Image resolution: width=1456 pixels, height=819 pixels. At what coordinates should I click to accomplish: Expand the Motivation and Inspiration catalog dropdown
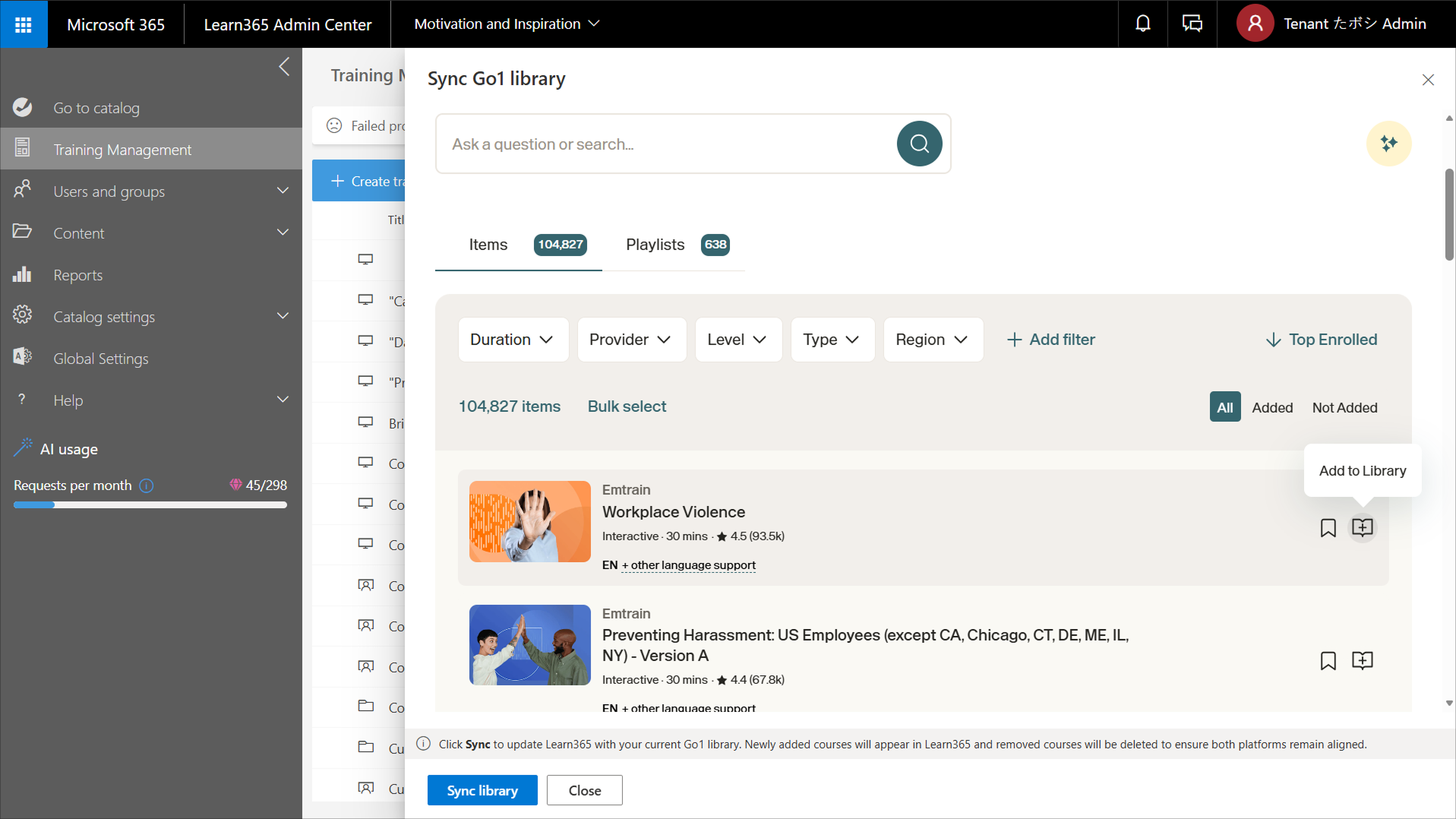507,24
